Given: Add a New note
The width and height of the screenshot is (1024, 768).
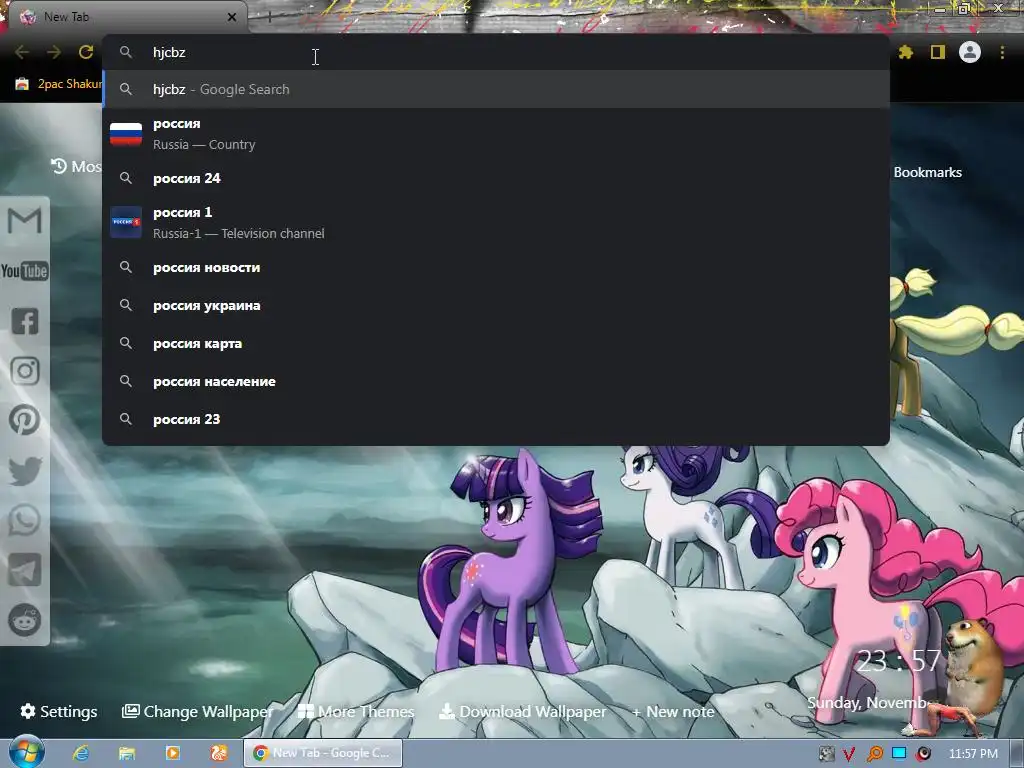Looking at the screenshot, I should 673,711.
